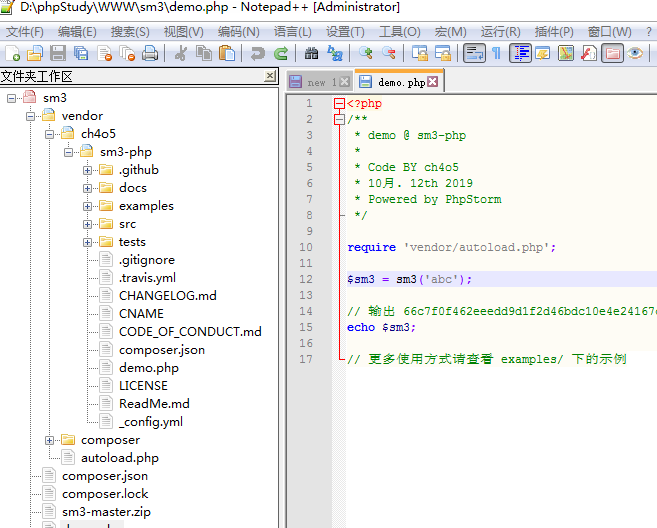Expand the tests folder
The image size is (657, 528).
[87, 243]
